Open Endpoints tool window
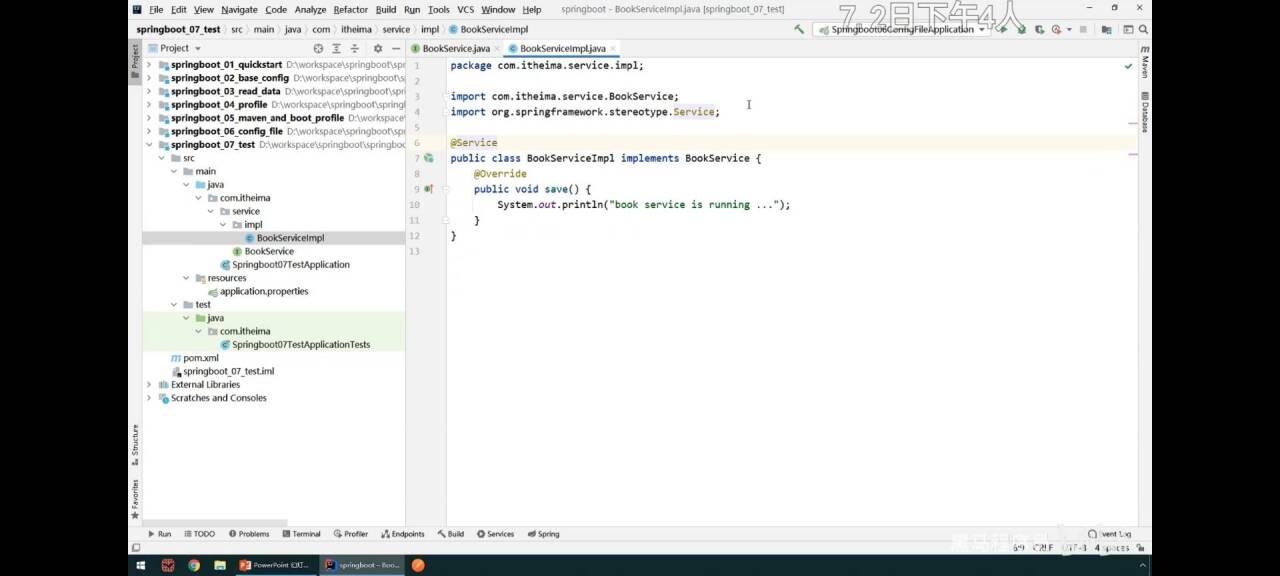The height and width of the screenshot is (576, 1280). [x=402, y=534]
